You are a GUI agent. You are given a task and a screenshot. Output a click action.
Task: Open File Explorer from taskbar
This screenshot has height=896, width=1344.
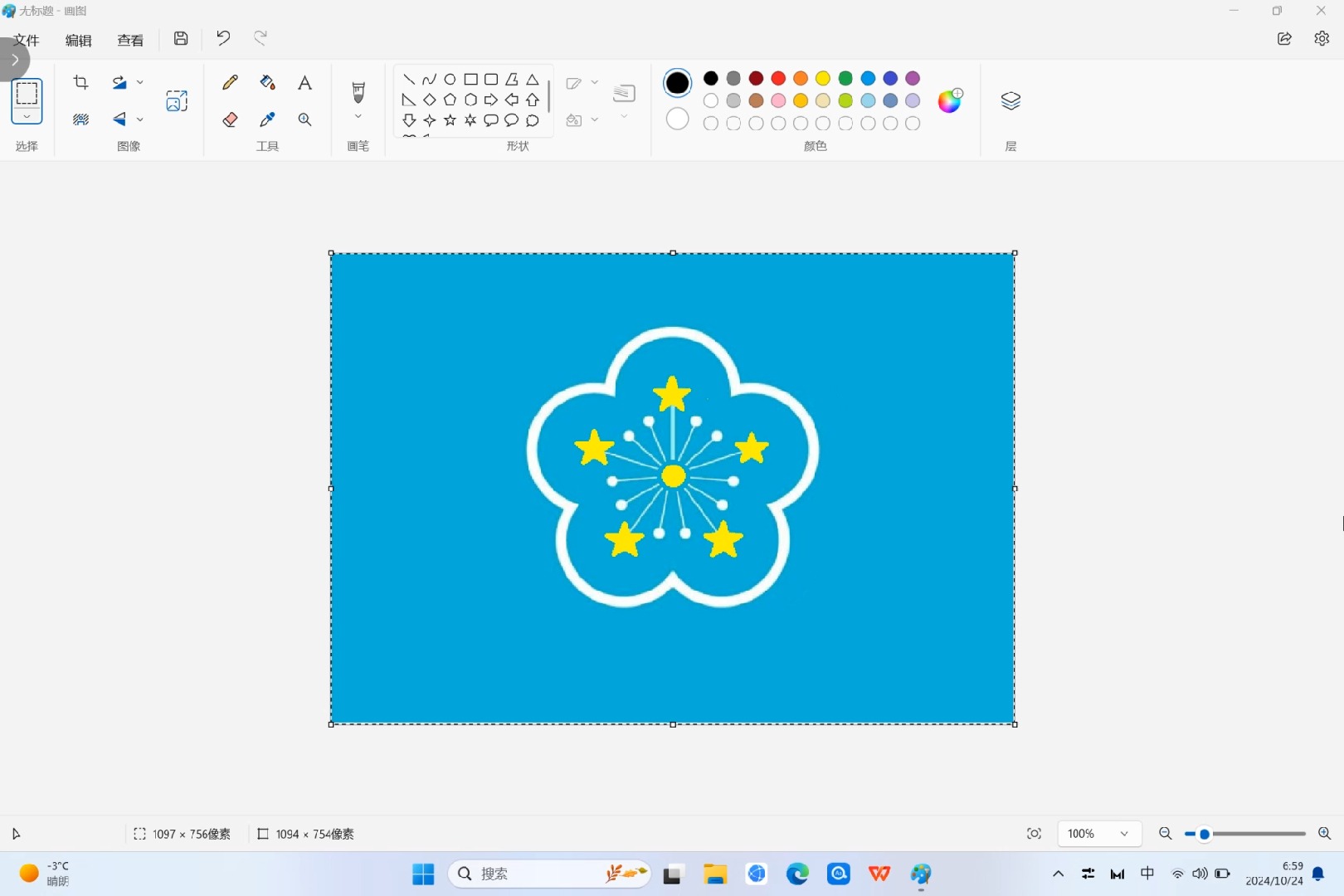coord(714,874)
